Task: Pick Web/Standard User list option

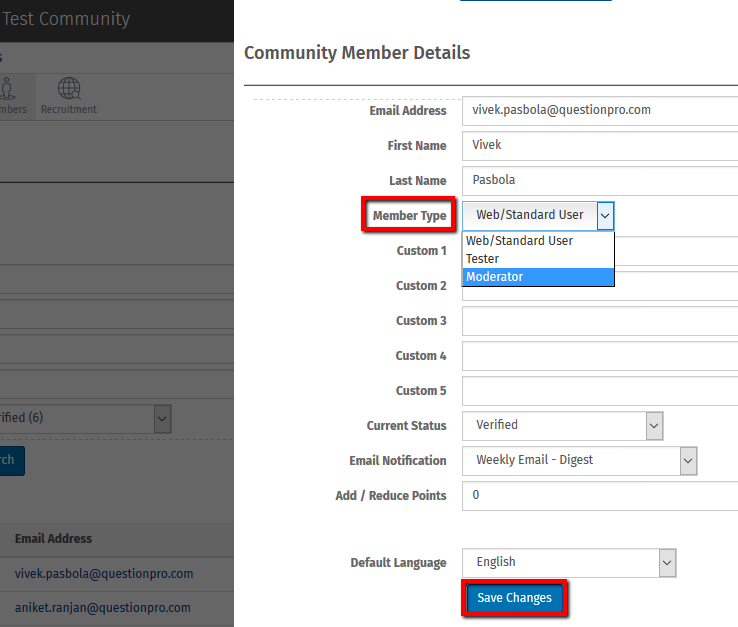Action: point(538,241)
